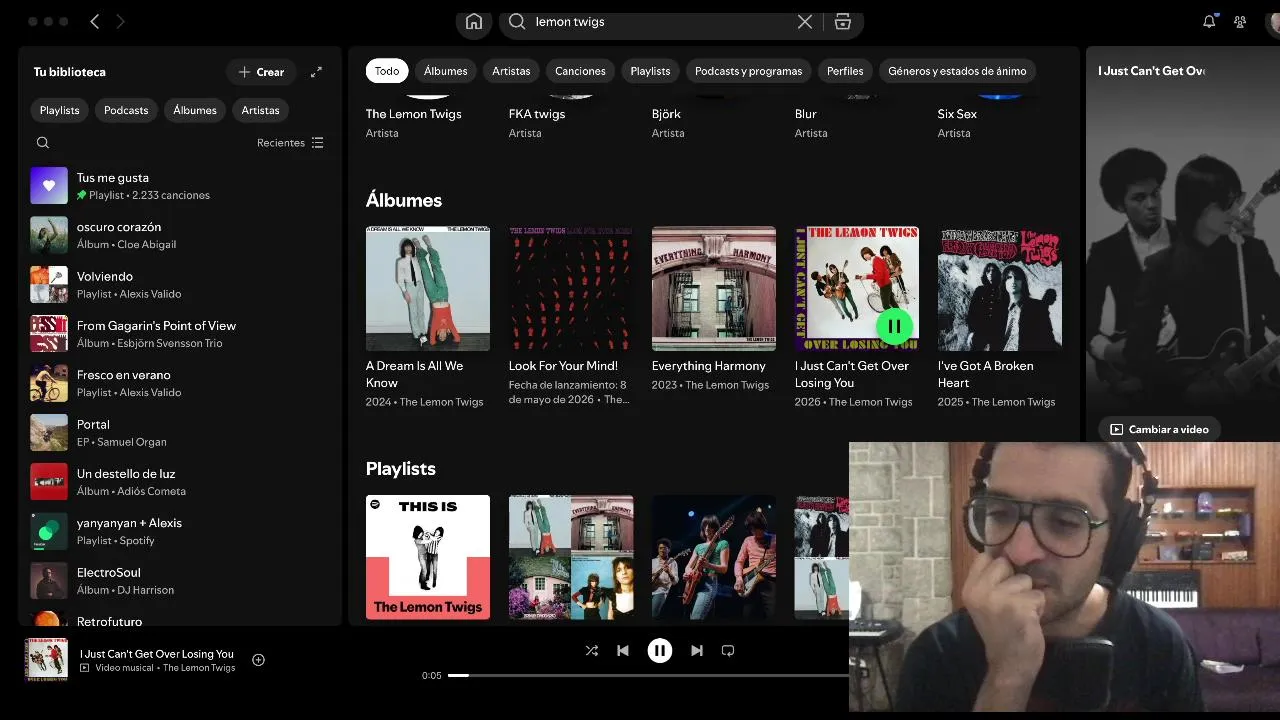Toggle repeat in player bar

(x=728, y=650)
